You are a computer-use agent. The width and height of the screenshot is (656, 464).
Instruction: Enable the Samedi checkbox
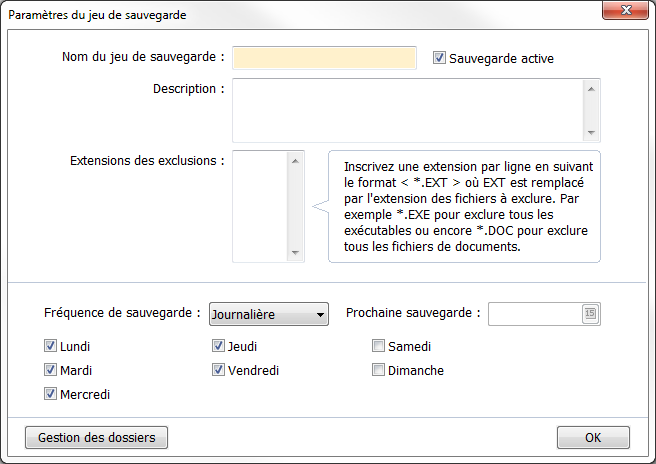point(379,347)
